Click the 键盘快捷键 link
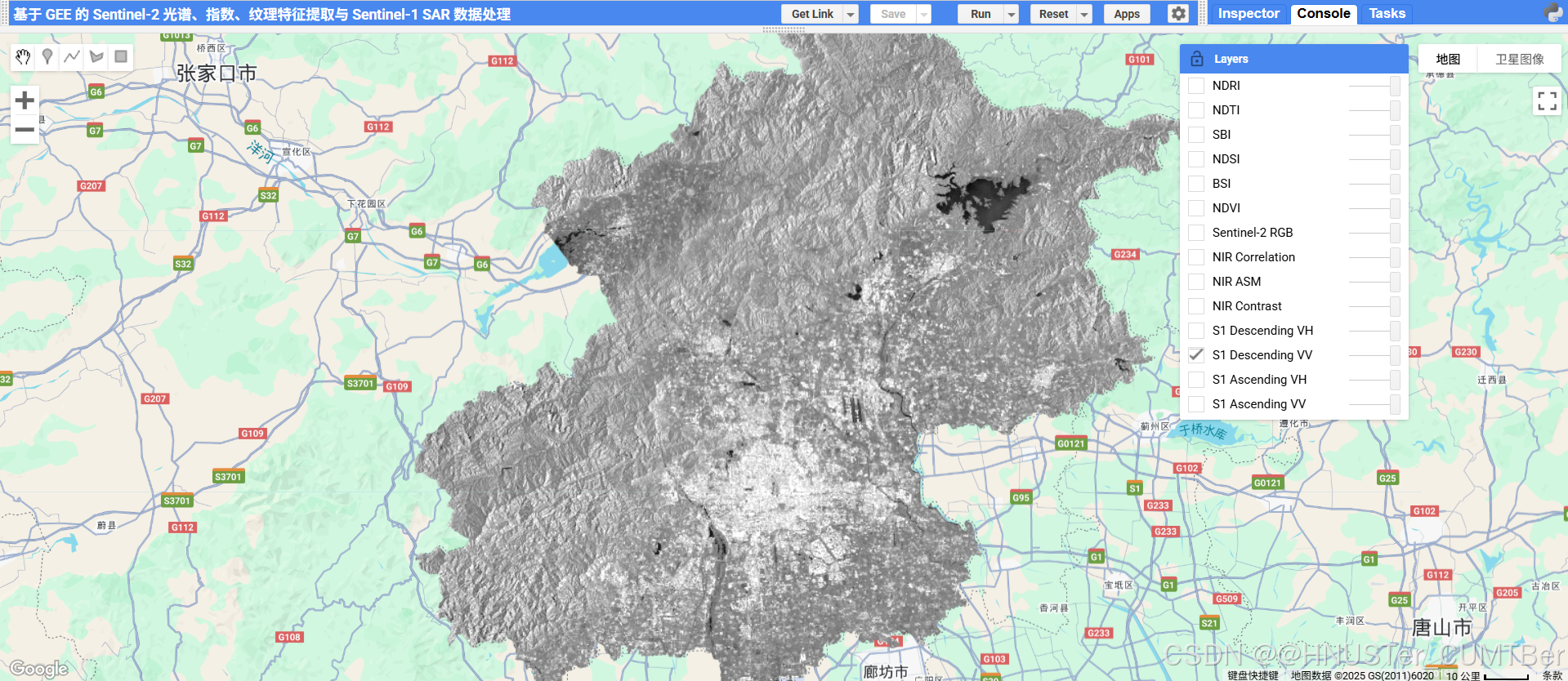The width and height of the screenshot is (1568, 681). (x=1253, y=675)
